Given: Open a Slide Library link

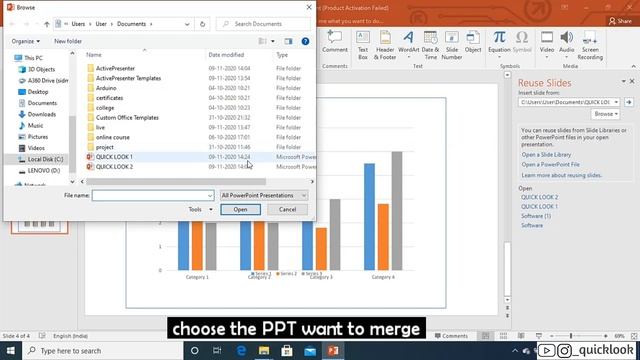Looking at the screenshot, I should point(546,155).
